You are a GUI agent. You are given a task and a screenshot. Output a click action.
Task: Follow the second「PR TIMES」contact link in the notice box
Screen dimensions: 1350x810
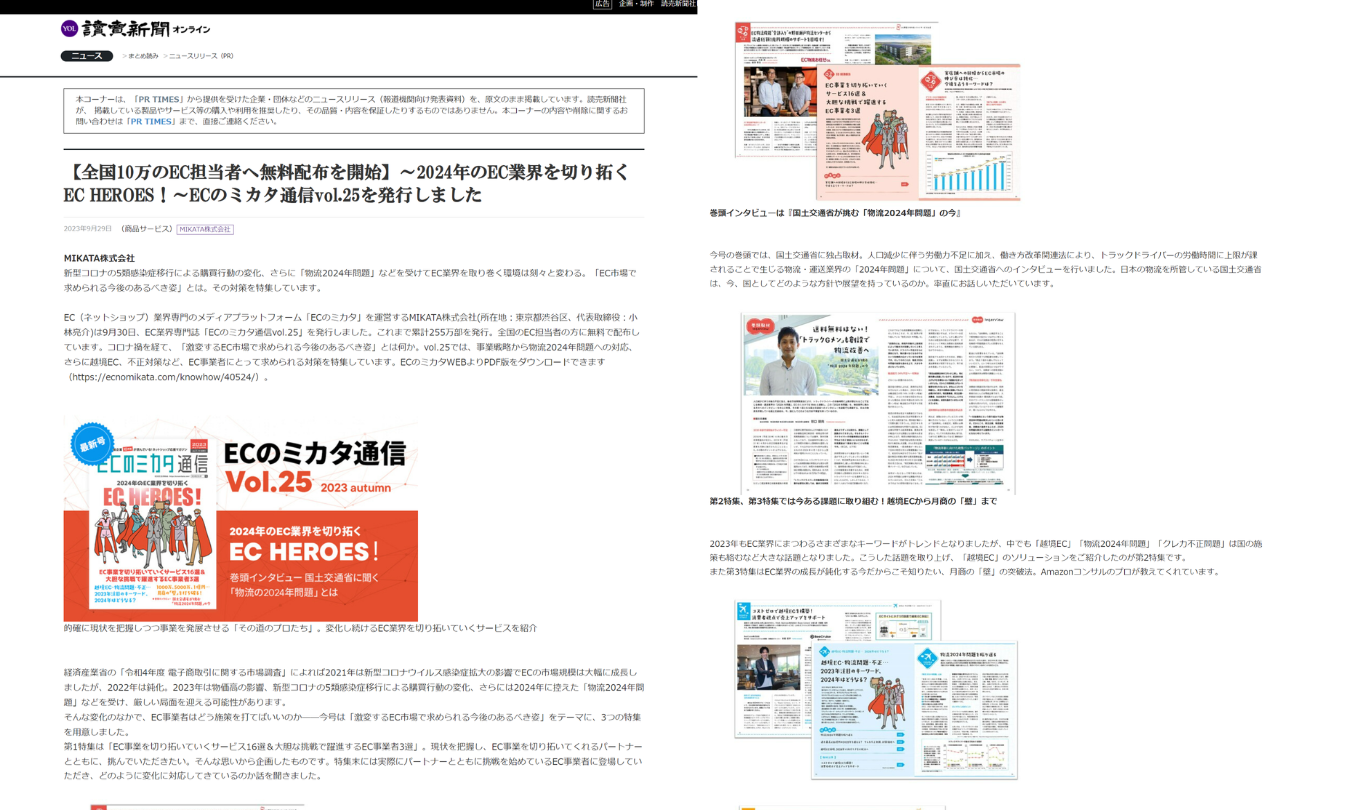pyautogui.click(x=151, y=121)
